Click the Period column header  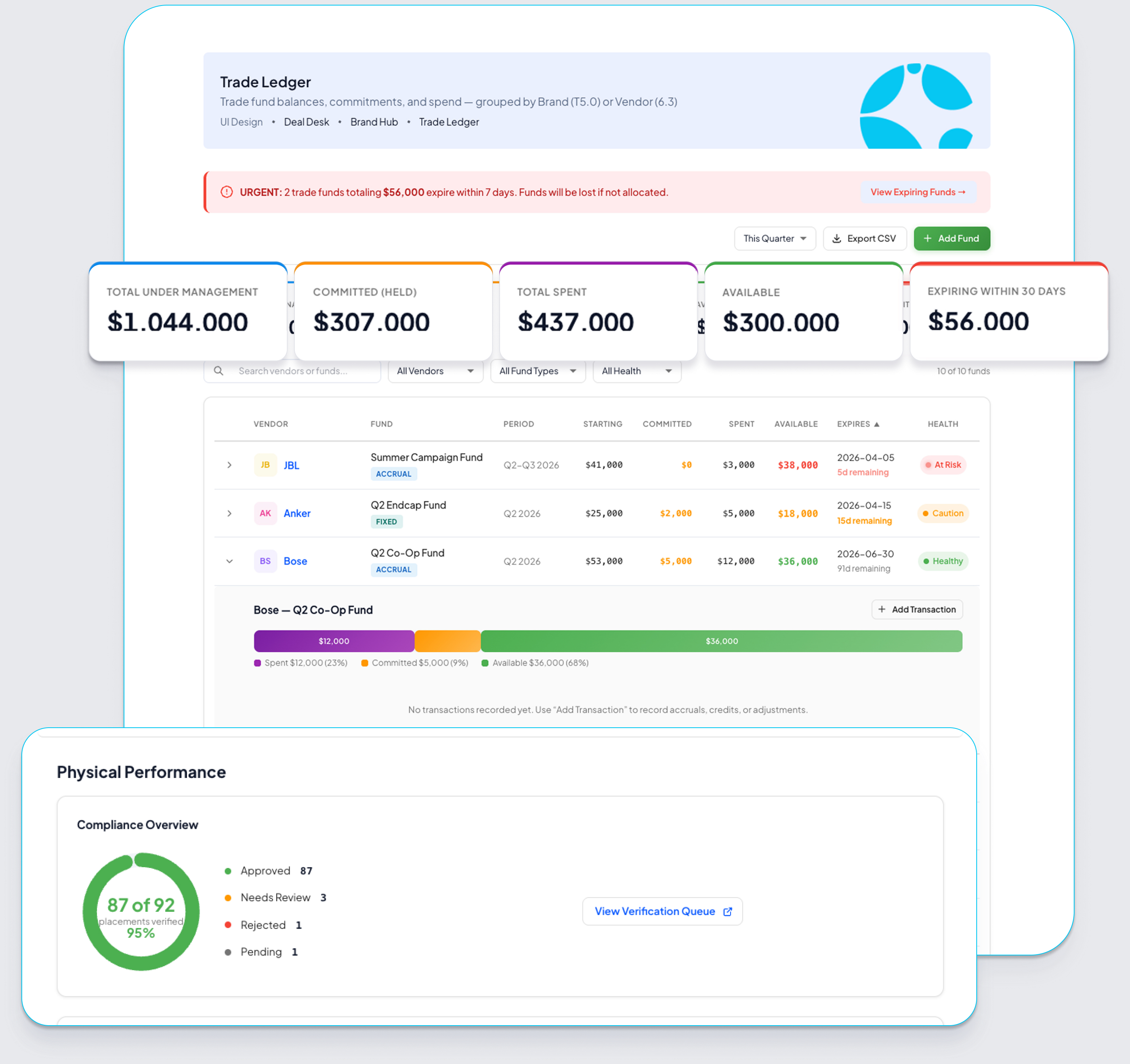coord(518,424)
